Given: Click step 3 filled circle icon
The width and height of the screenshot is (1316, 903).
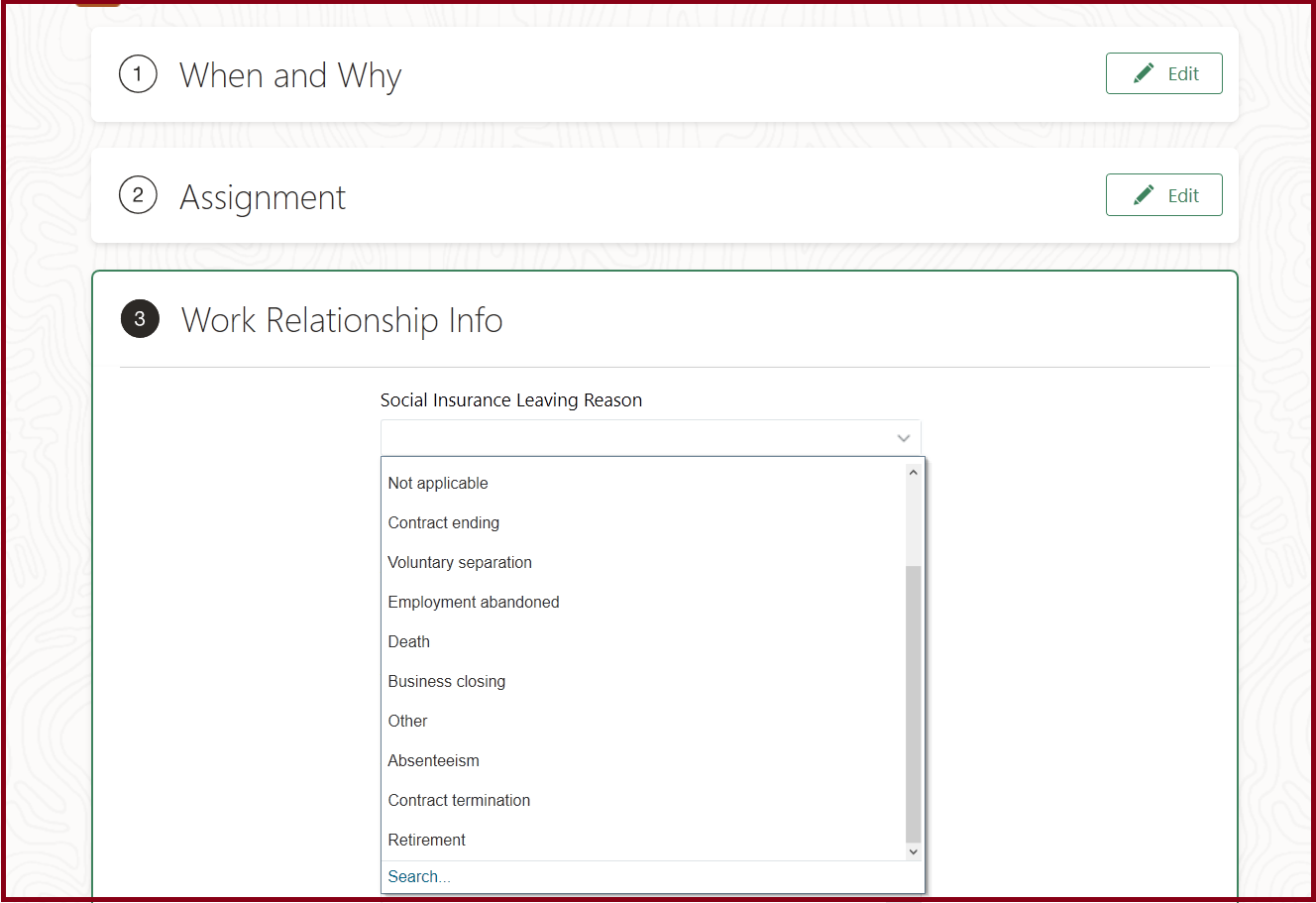Looking at the screenshot, I should (140, 319).
